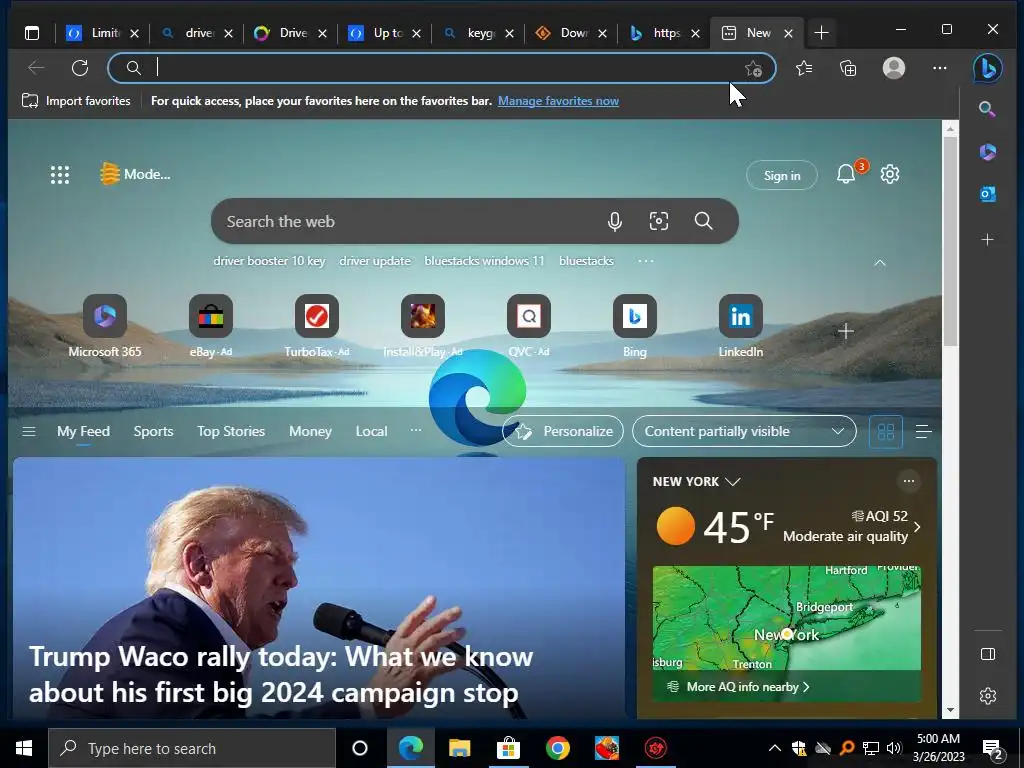
Task: Switch feed to grid layout view
Action: (886, 432)
